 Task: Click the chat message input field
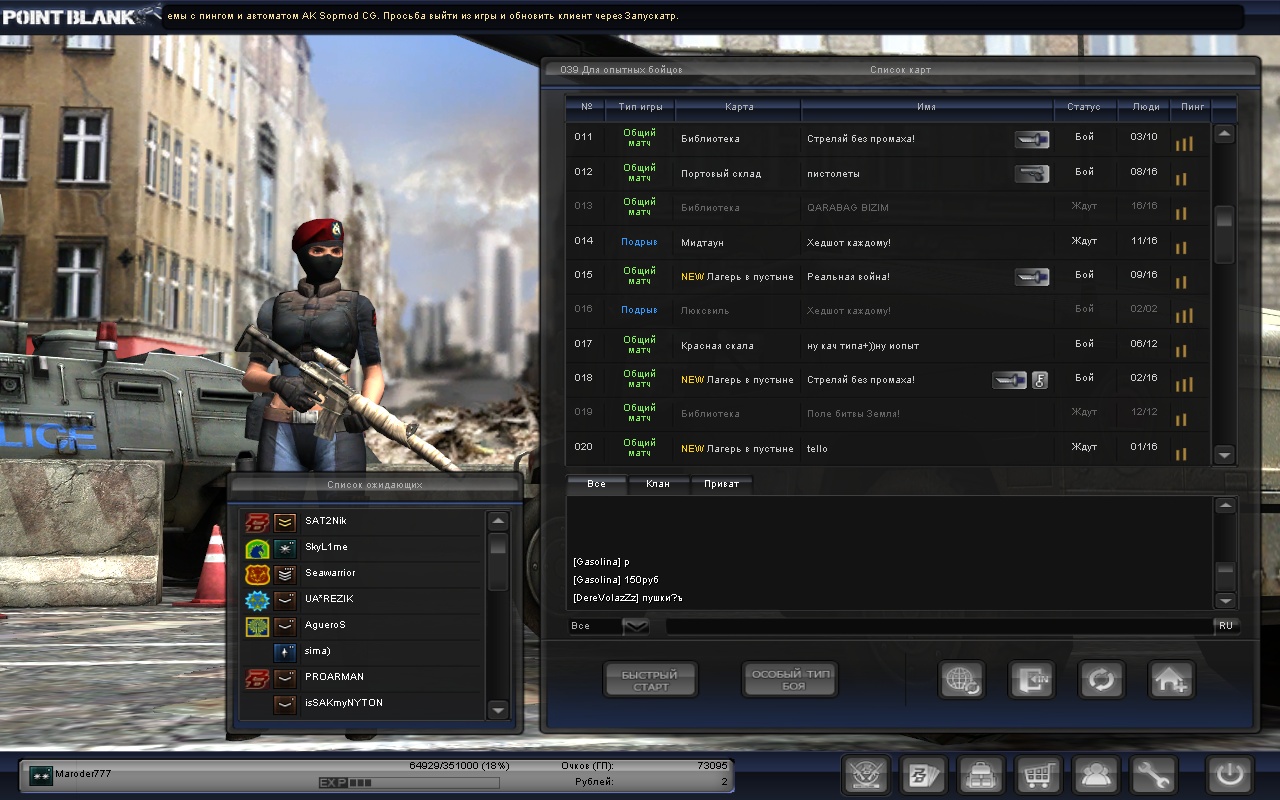point(939,626)
